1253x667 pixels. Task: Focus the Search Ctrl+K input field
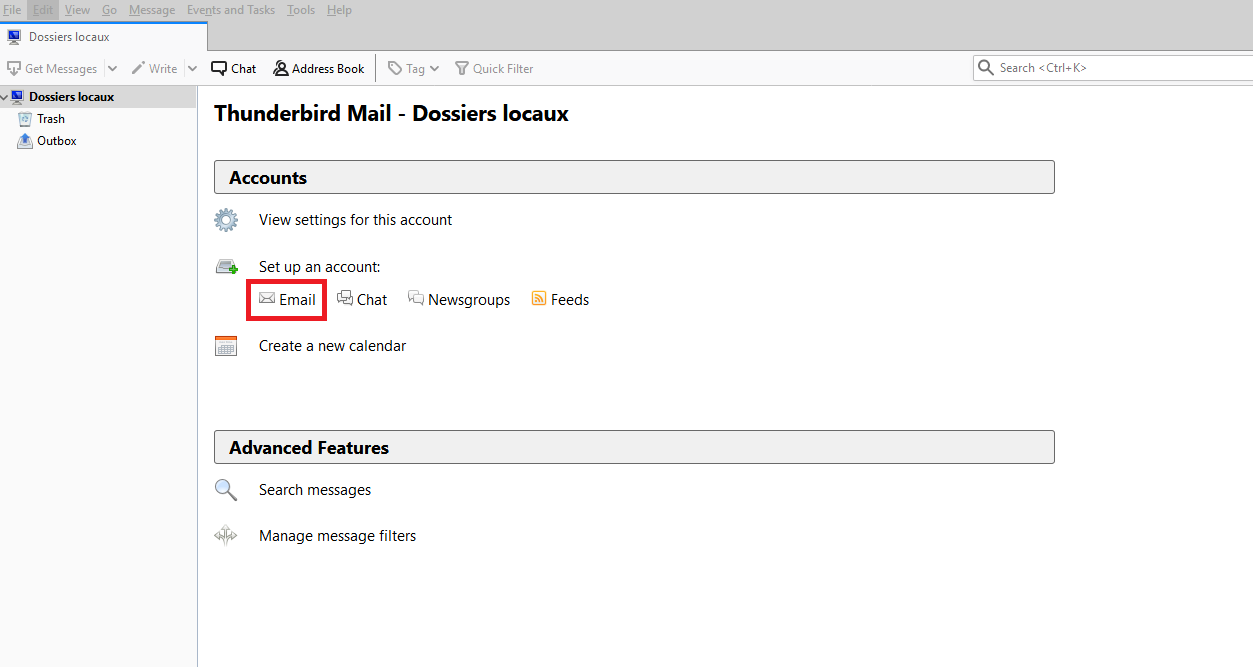coord(1113,68)
